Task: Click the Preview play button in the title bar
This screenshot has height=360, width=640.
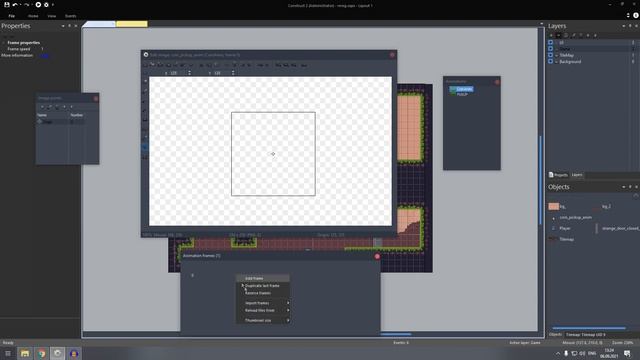Action: tap(38, 4)
